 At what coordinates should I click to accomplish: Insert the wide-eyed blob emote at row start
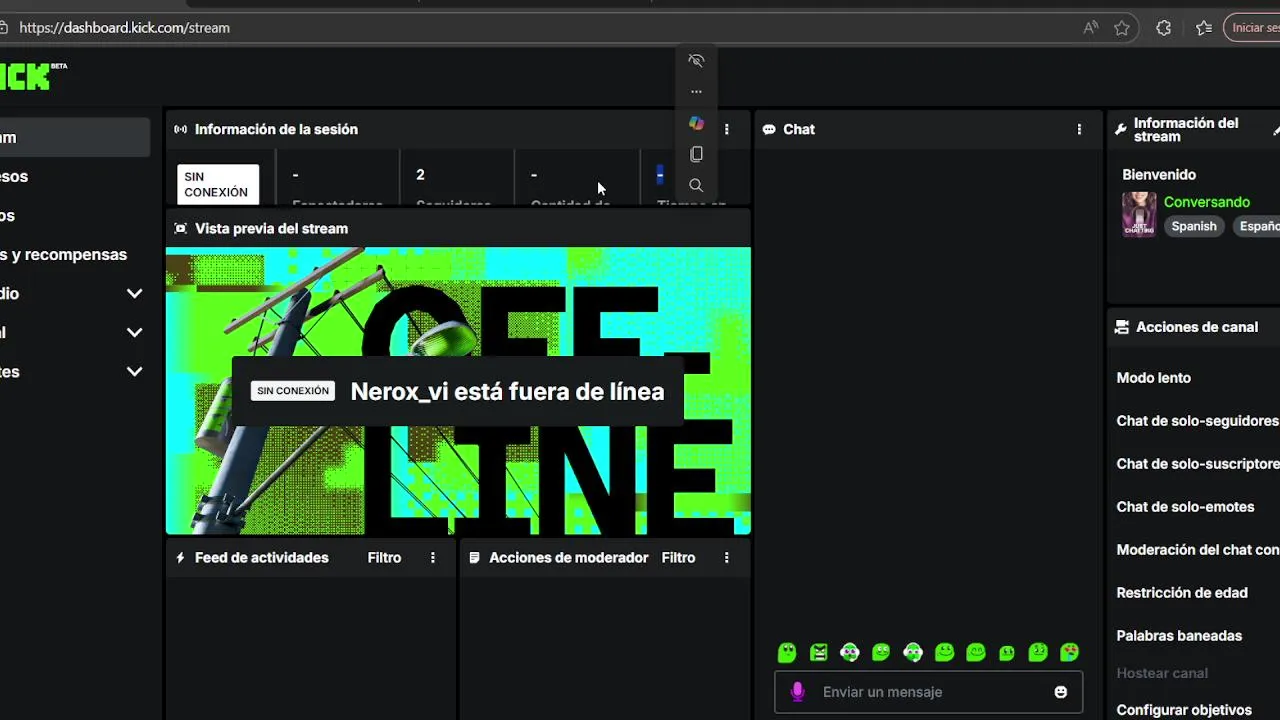click(787, 653)
